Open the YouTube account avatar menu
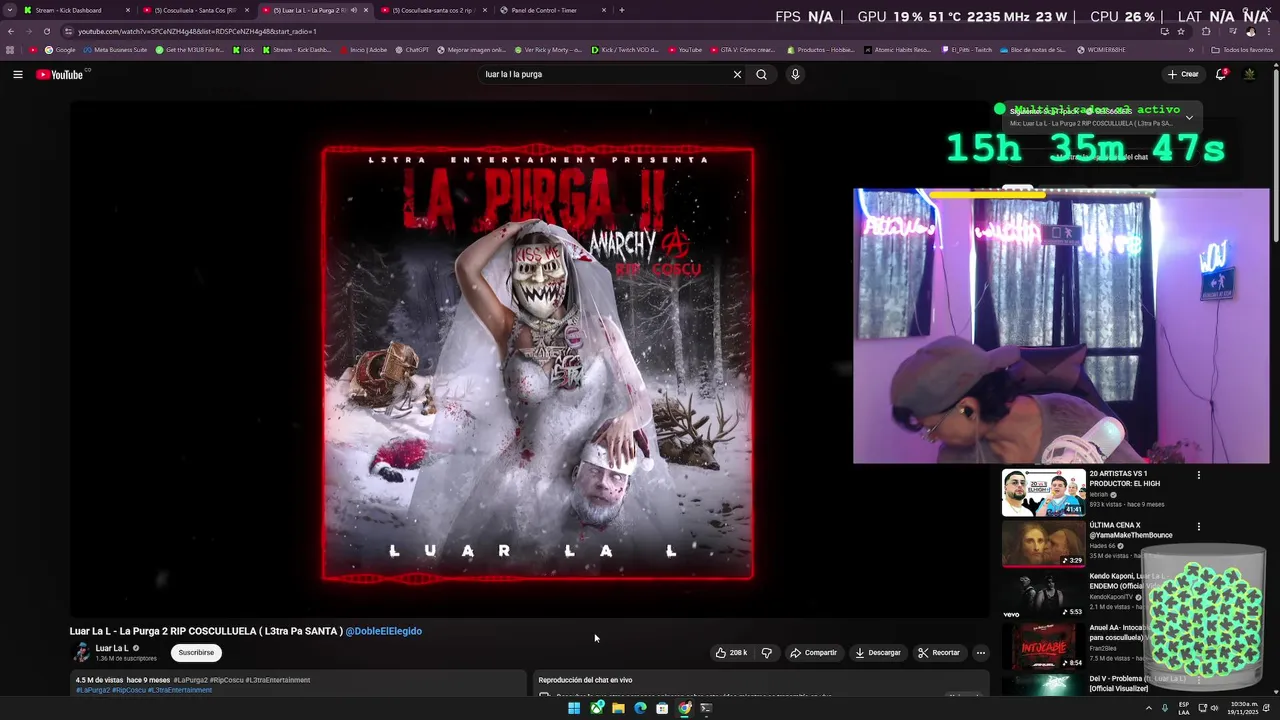This screenshot has width=1280, height=720. [1249, 74]
